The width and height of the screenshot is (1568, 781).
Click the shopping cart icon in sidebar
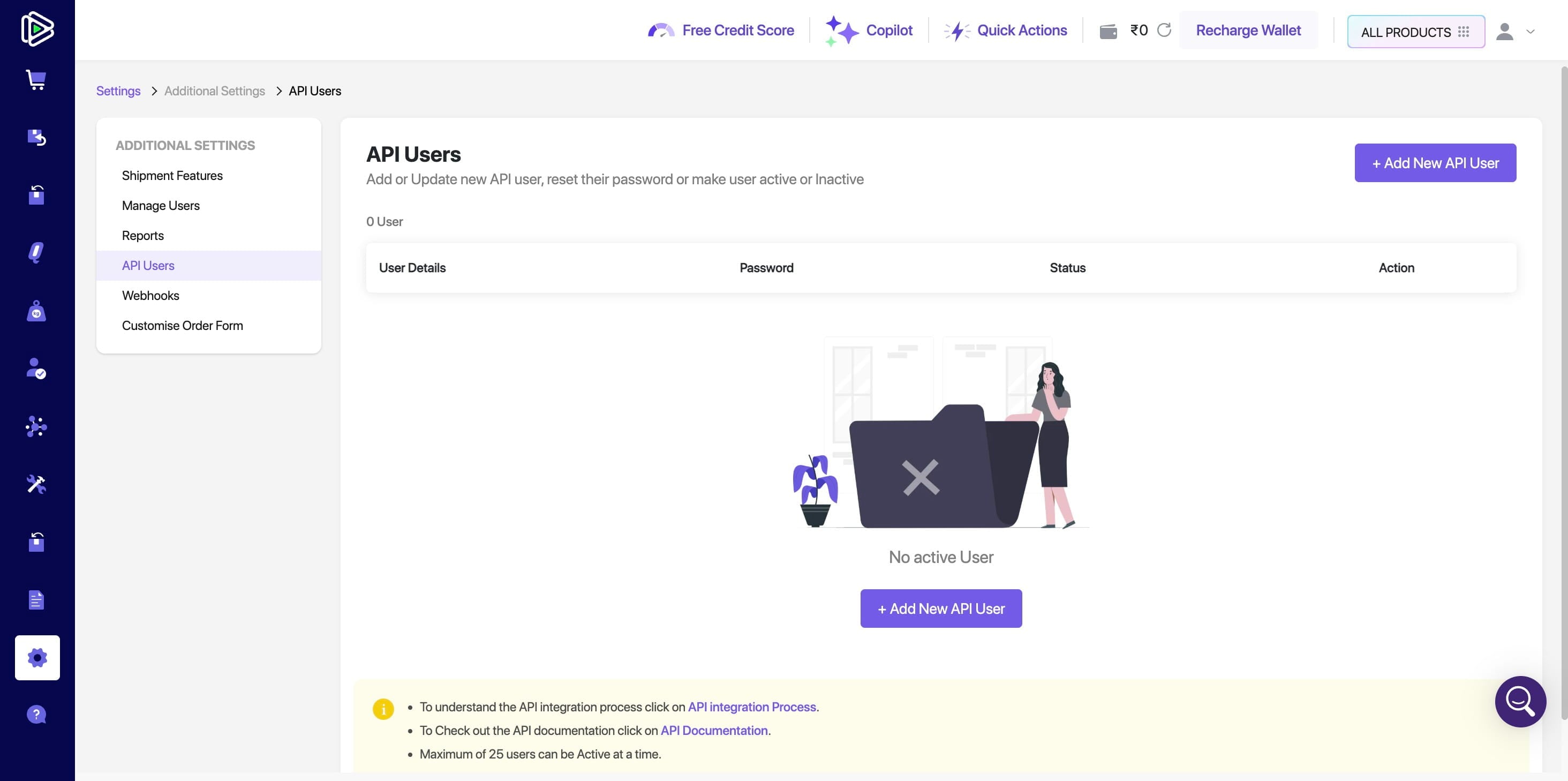[36, 80]
